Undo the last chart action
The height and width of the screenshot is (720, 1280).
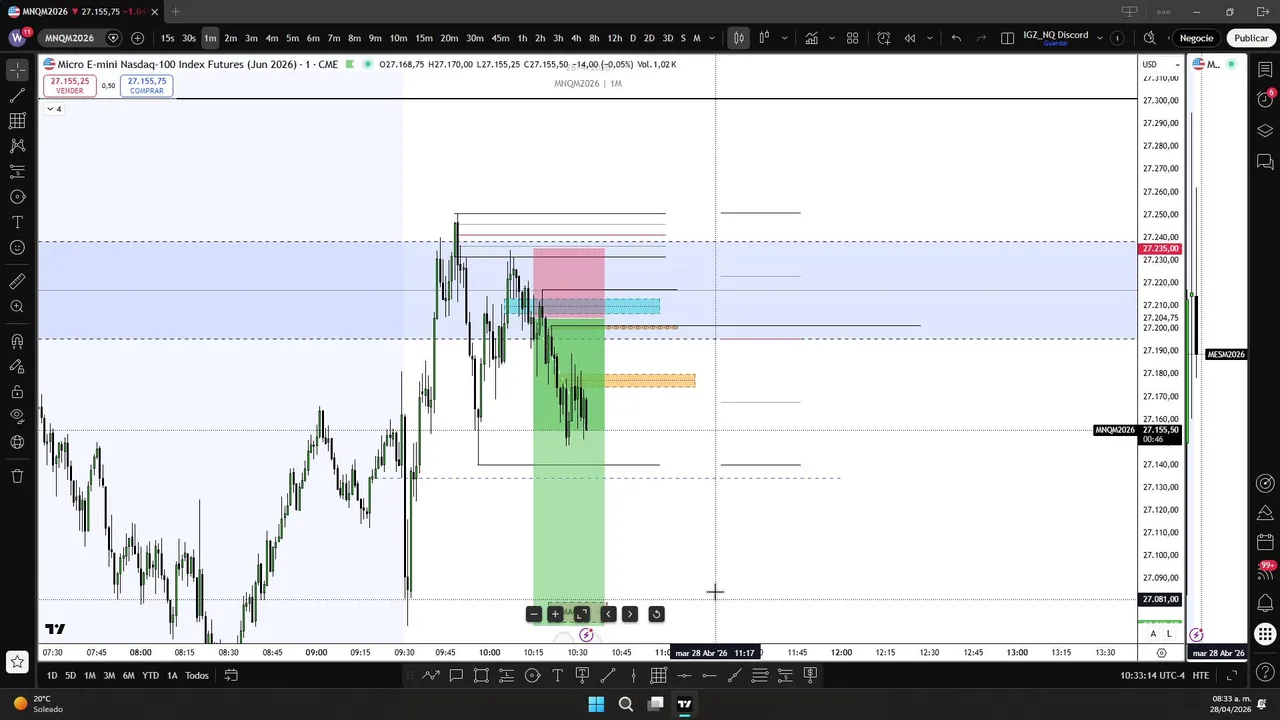[x=956, y=38]
